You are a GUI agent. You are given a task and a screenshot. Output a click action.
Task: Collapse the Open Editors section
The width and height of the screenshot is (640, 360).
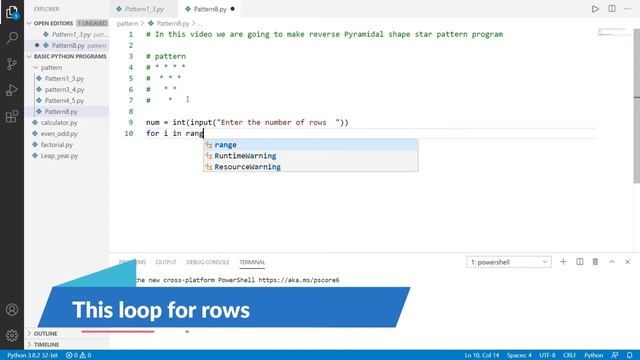point(29,23)
